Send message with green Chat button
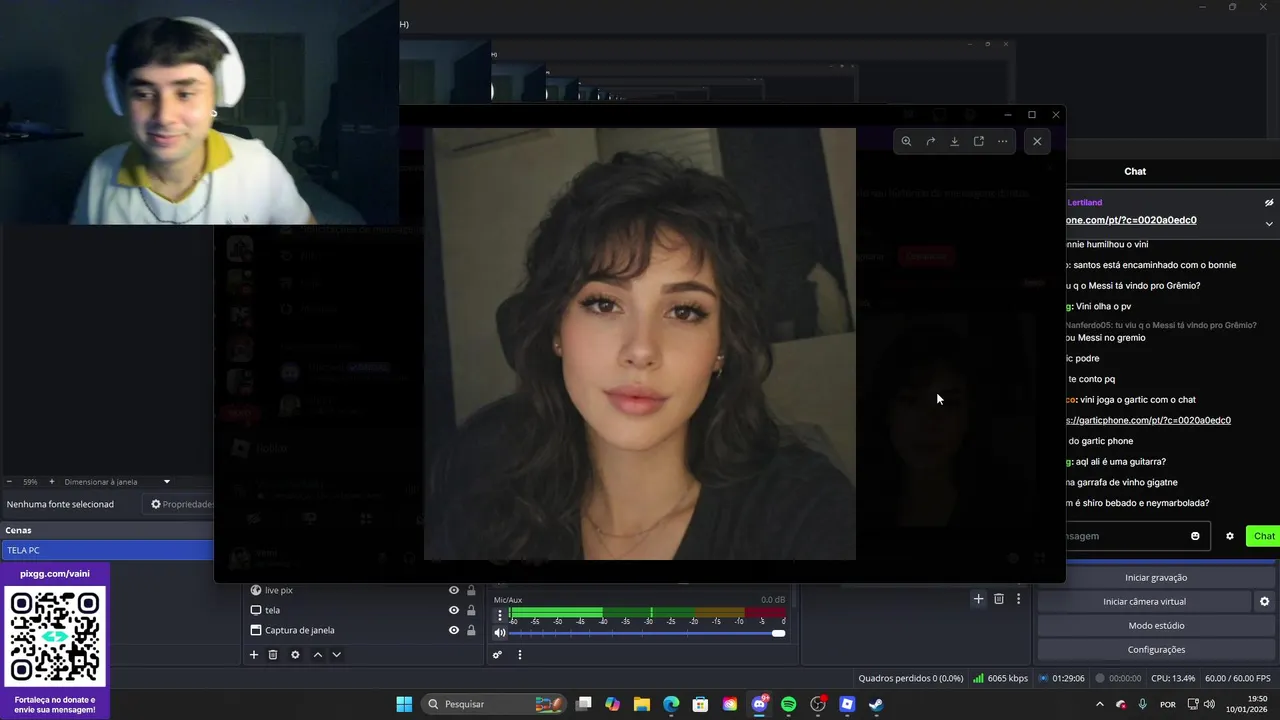1280x720 pixels. [1264, 536]
